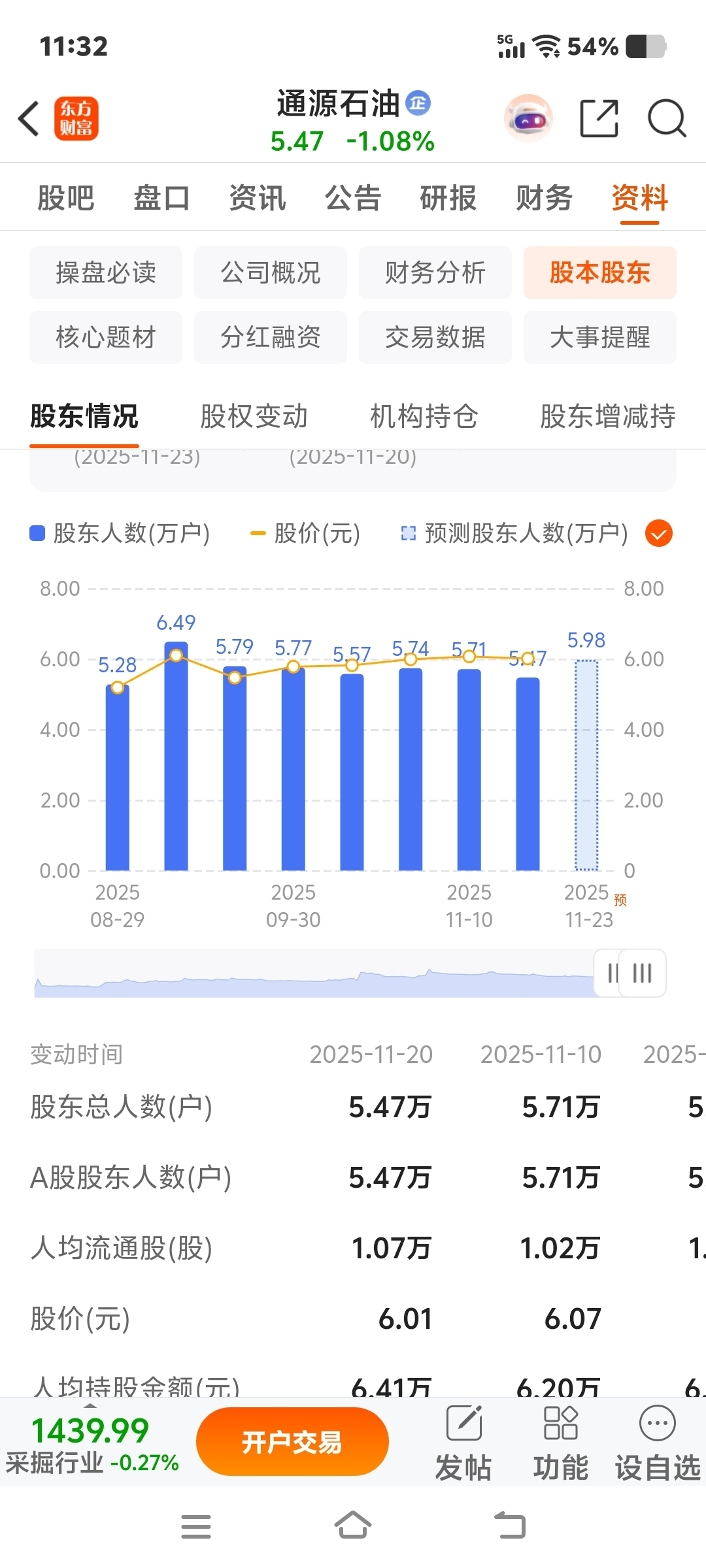This screenshot has width=706, height=1568.
Task: Toggle the 预测股东人数 orange checkmark
Action: [x=659, y=534]
